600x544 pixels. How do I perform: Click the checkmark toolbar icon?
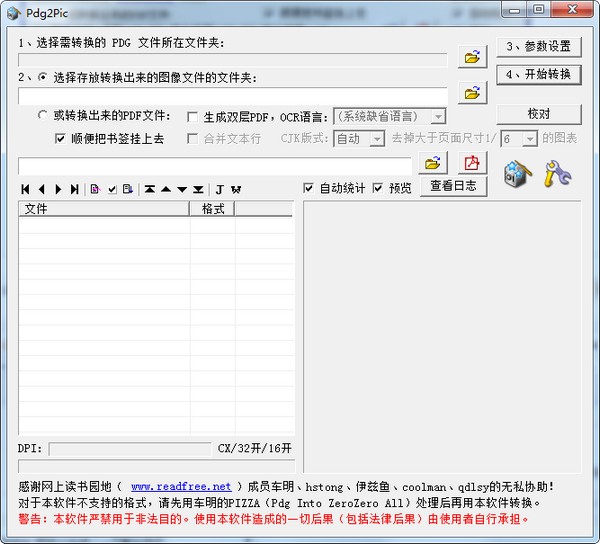112,189
